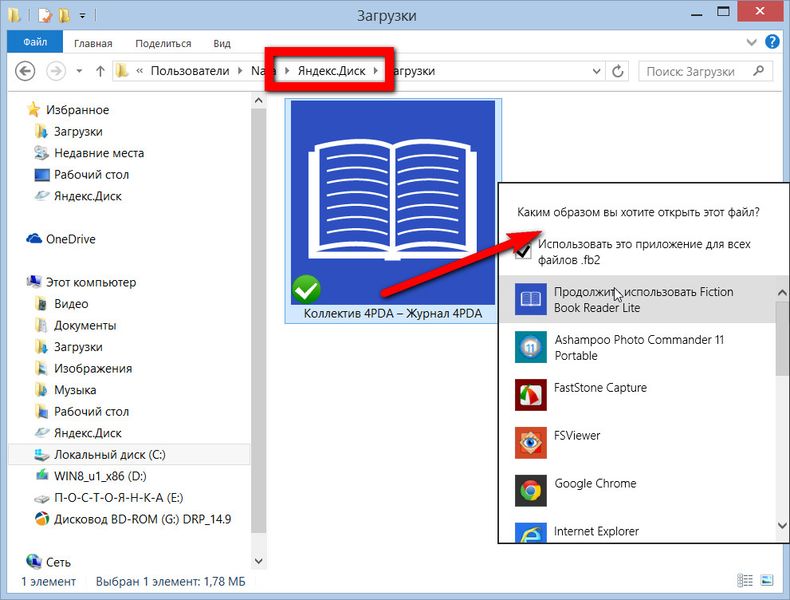The width and height of the screenshot is (790, 600).
Task: Pick the FastStone Capture icon
Action: [x=531, y=395]
